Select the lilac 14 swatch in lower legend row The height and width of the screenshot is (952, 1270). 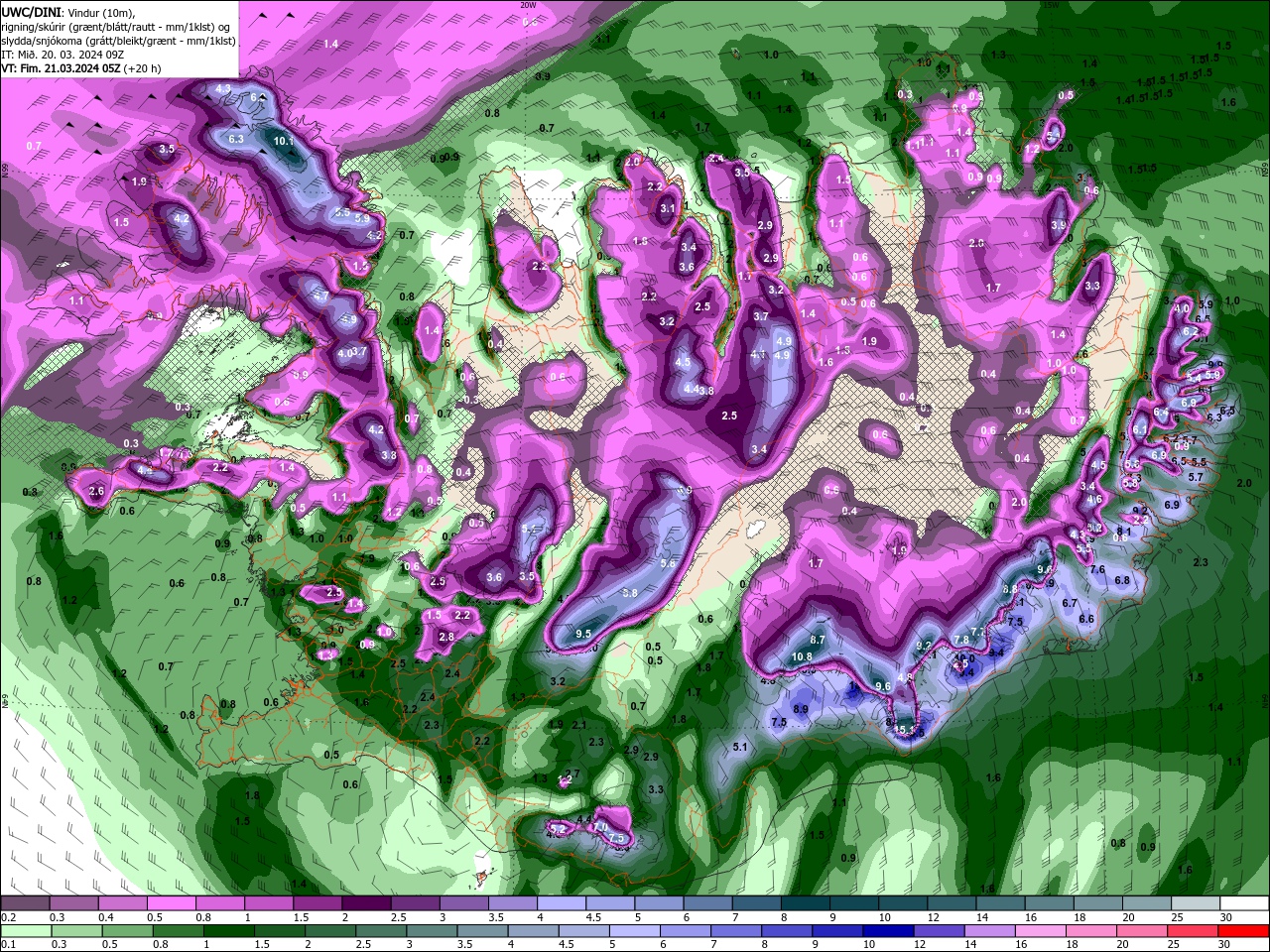click(x=990, y=931)
